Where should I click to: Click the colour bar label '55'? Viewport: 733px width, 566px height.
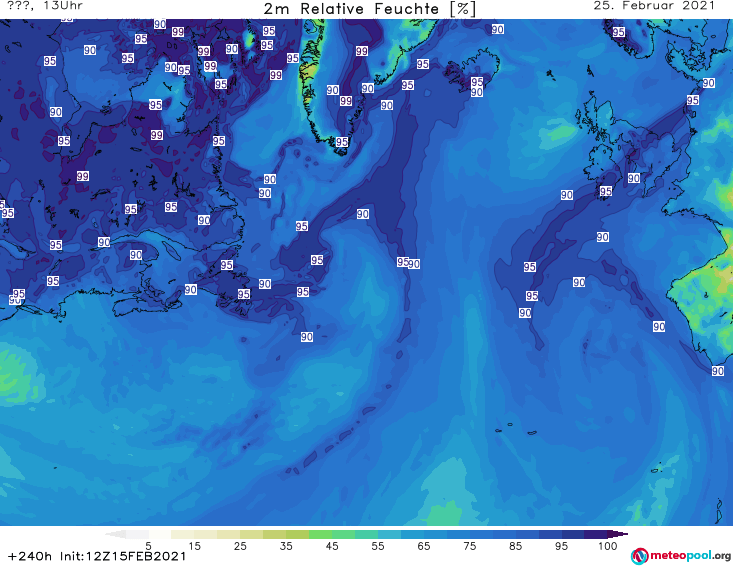coord(377,546)
